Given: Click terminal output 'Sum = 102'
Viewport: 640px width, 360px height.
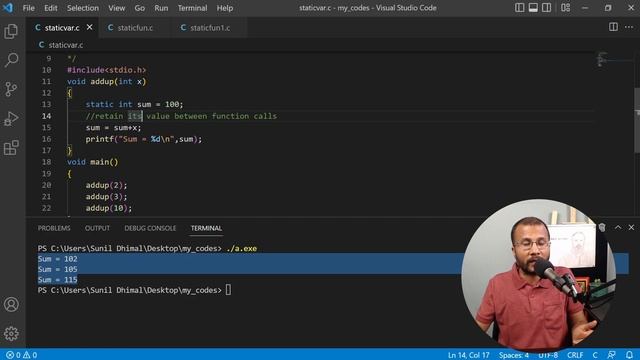Looking at the screenshot, I should coord(58,259).
